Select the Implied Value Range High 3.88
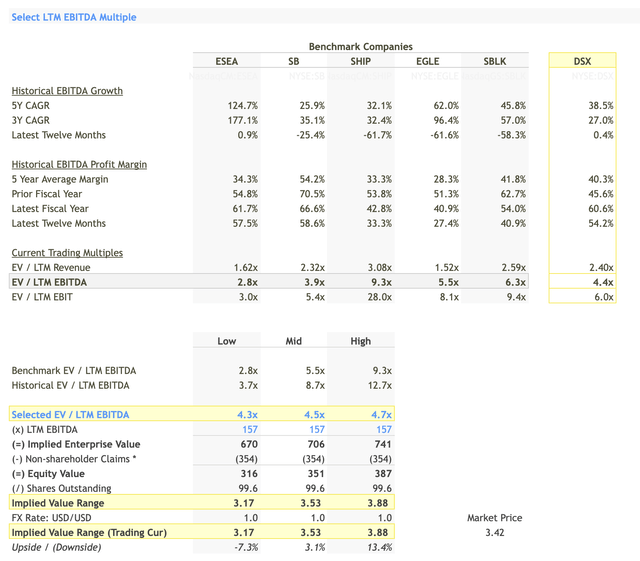The width and height of the screenshot is (640, 561). (x=380, y=503)
